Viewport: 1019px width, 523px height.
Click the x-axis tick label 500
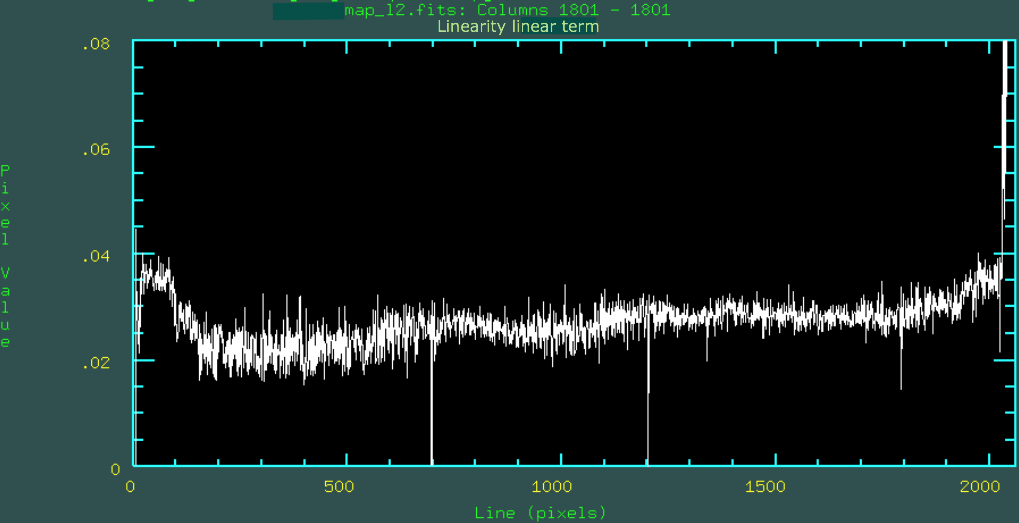[x=339, y=487]
